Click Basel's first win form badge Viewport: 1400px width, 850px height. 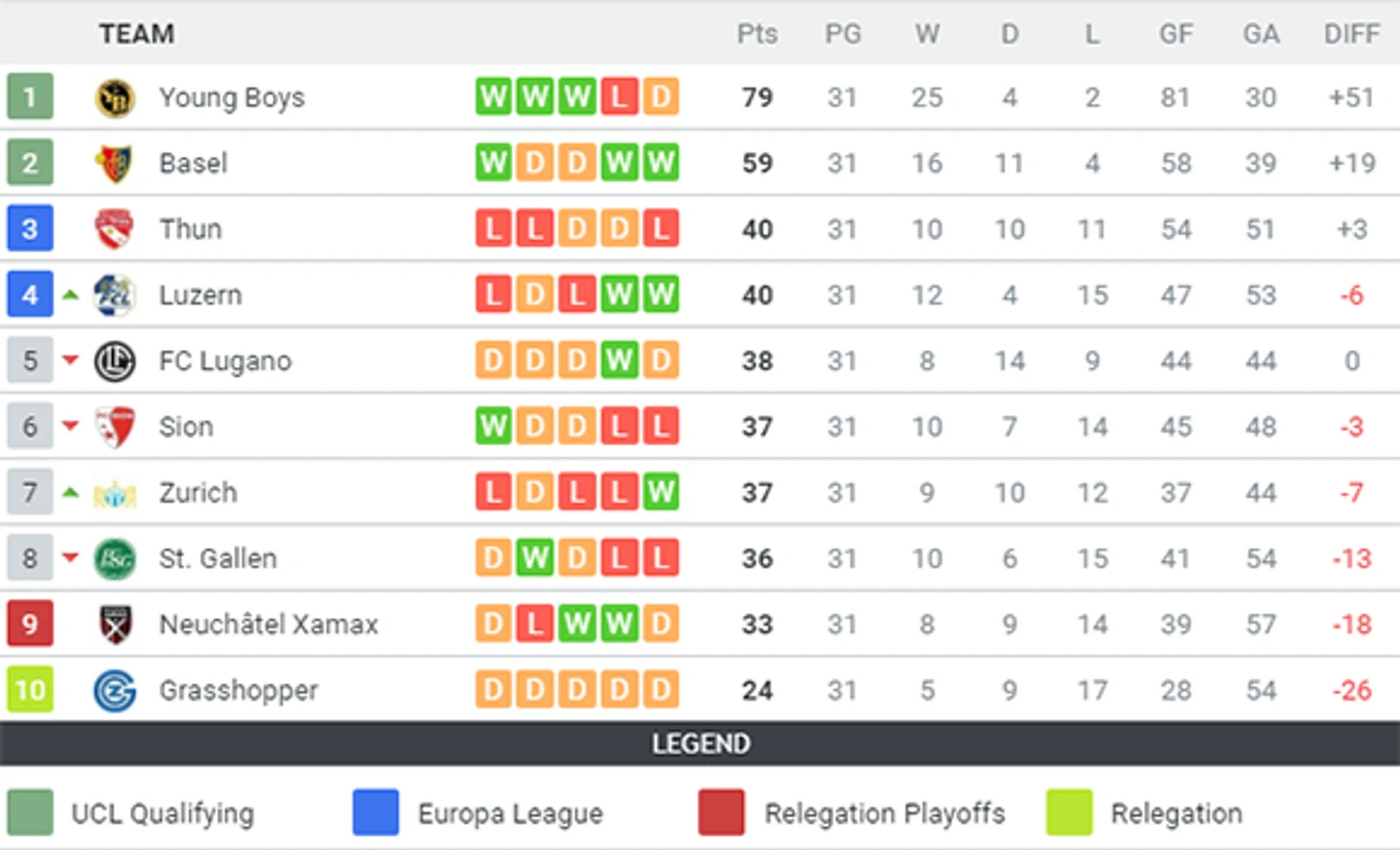click(494, 163)
